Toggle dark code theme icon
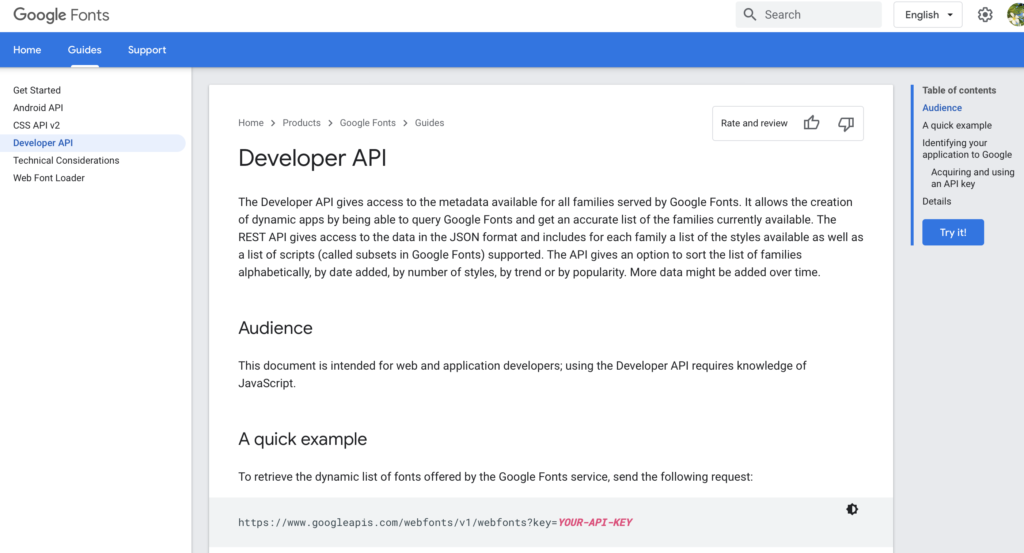This screenshot has width=1024, height=553. (x=852, y=509)
